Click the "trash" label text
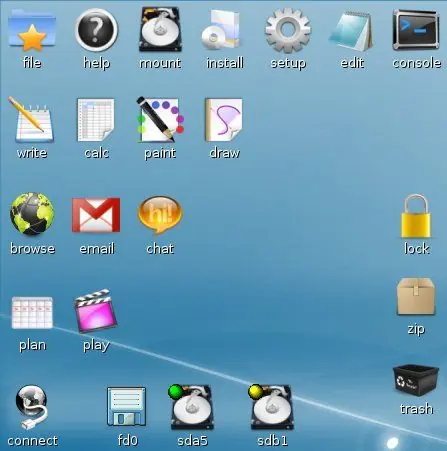The image size is (447, 451). tap(416, 409)
